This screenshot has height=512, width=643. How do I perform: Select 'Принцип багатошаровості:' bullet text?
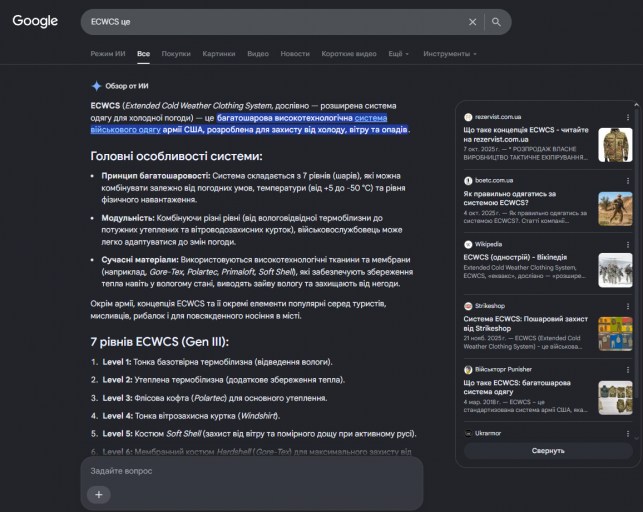(x=156, y=176)
